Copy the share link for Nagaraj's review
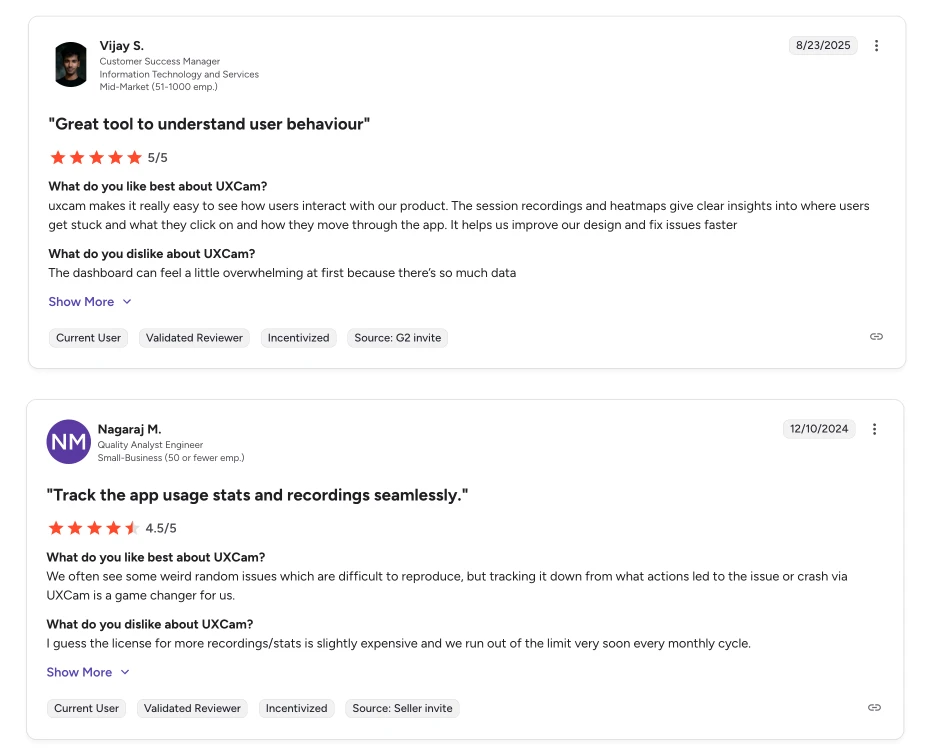 click(874, 707)
